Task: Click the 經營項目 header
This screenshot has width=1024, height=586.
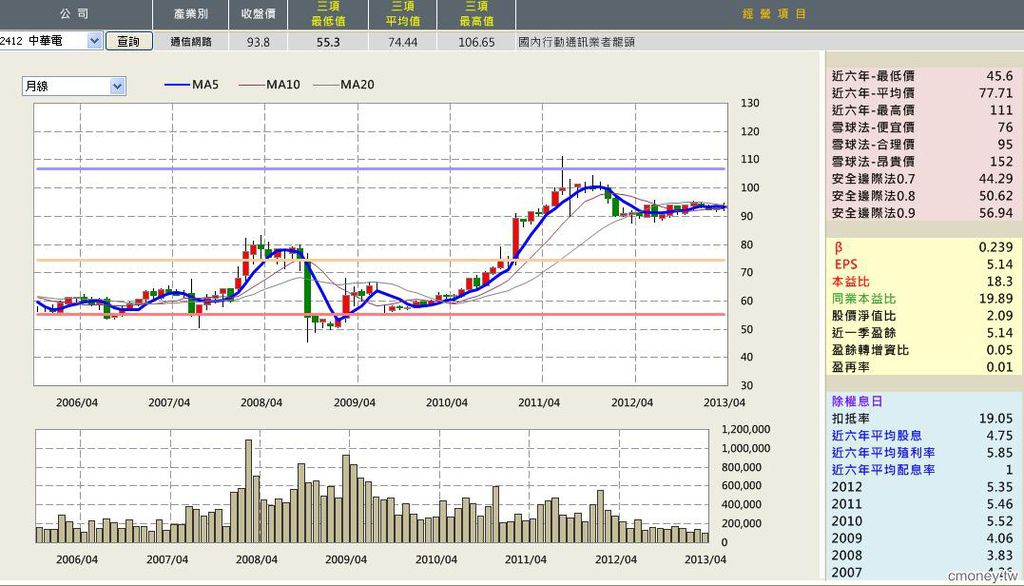Action: coord(774,14)
